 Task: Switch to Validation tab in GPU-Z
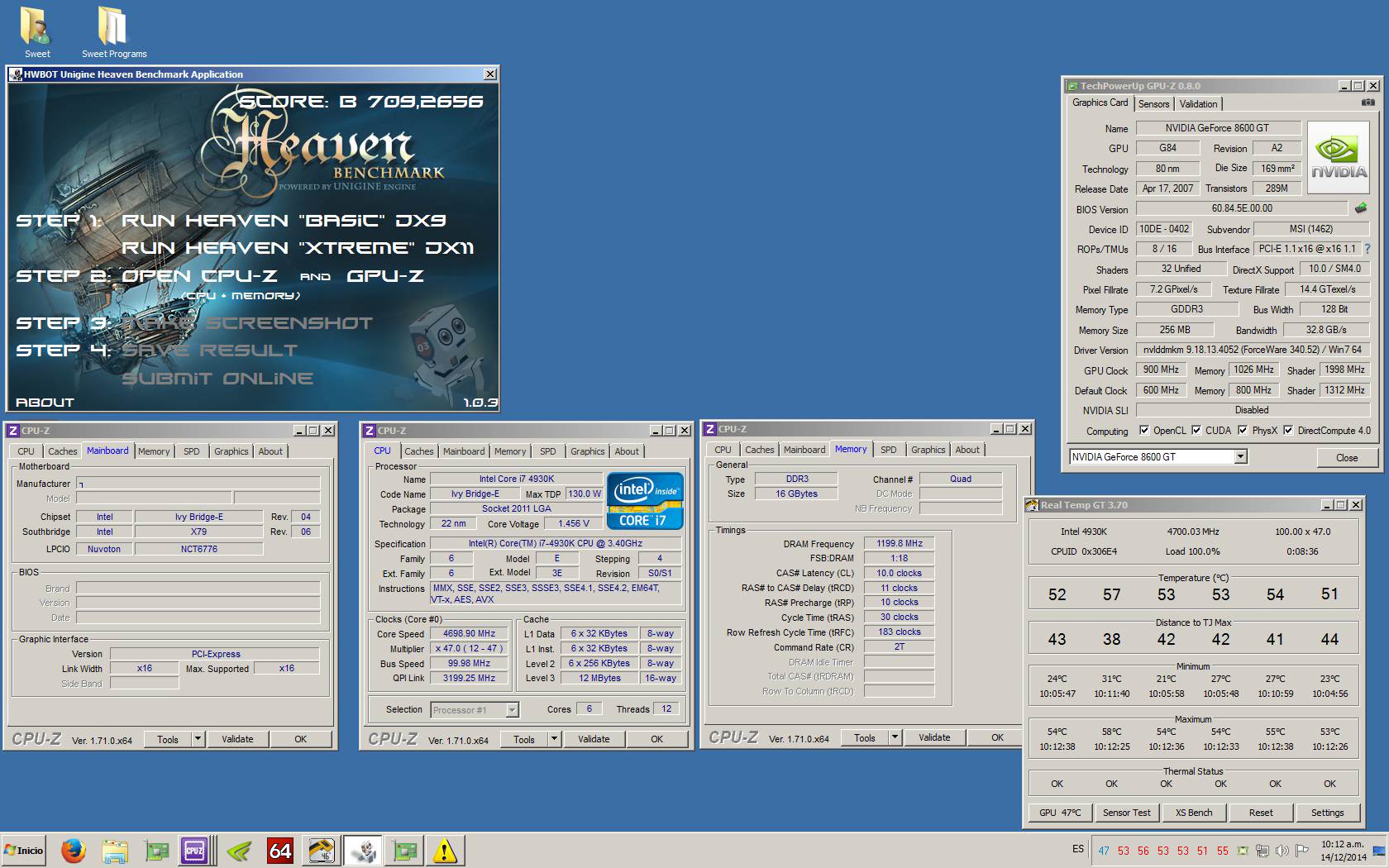pos(1198,104)
